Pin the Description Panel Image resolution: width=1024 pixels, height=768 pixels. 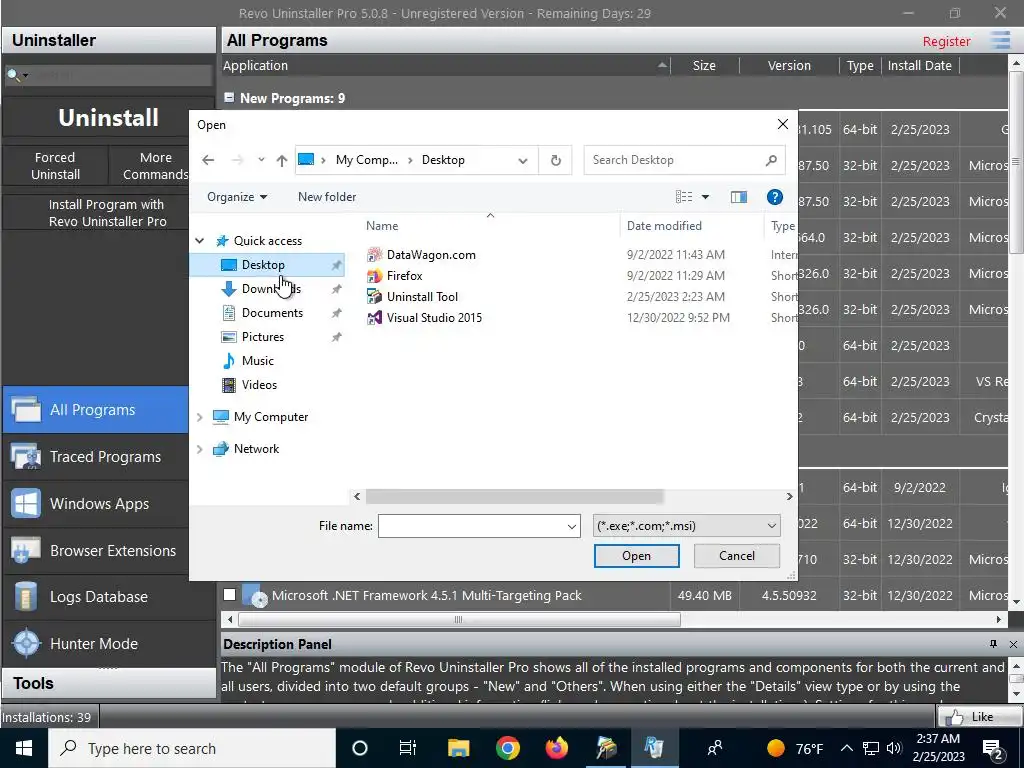click(x=993, y=645)
